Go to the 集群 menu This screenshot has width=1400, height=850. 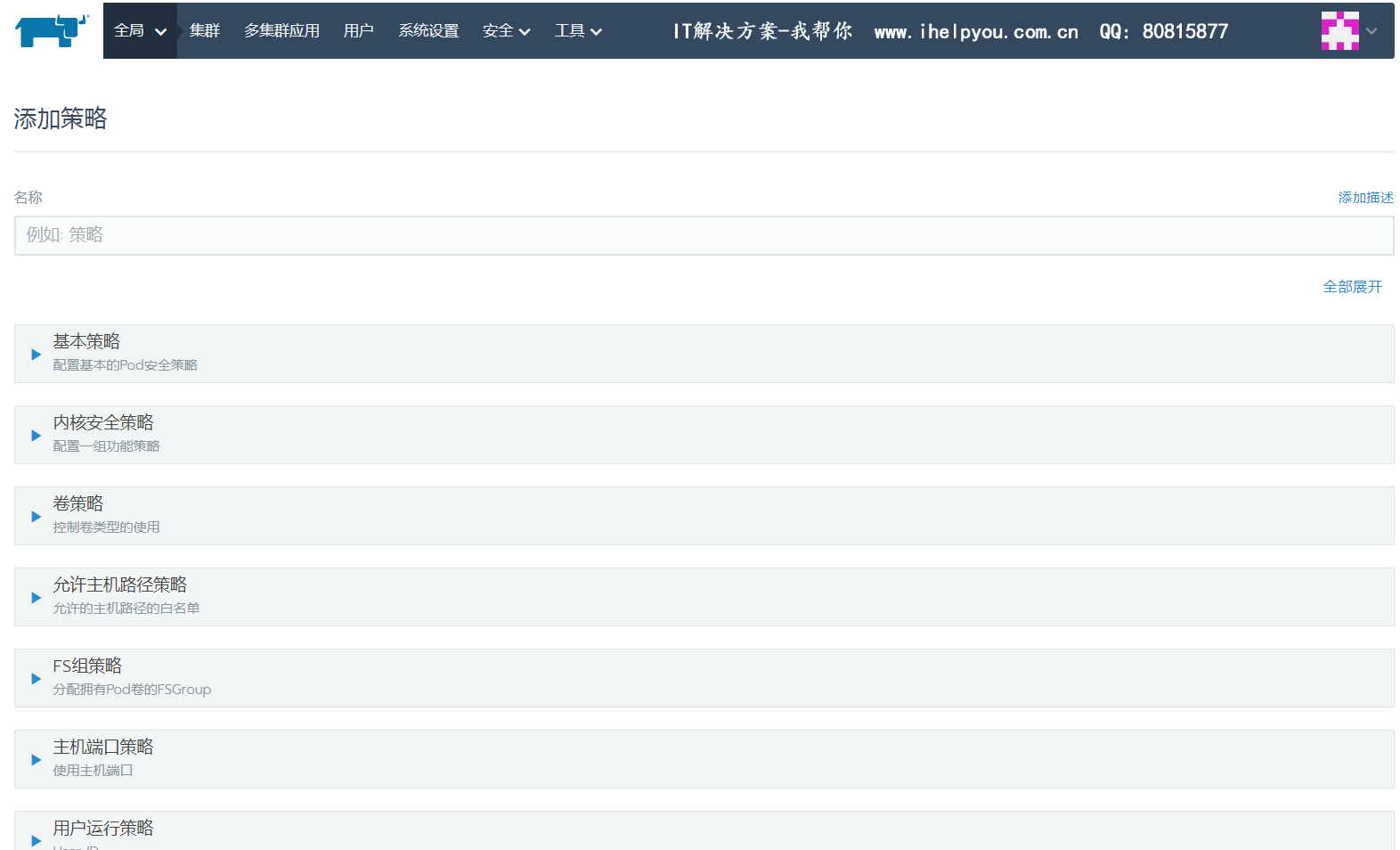click(x=204, y=30)
